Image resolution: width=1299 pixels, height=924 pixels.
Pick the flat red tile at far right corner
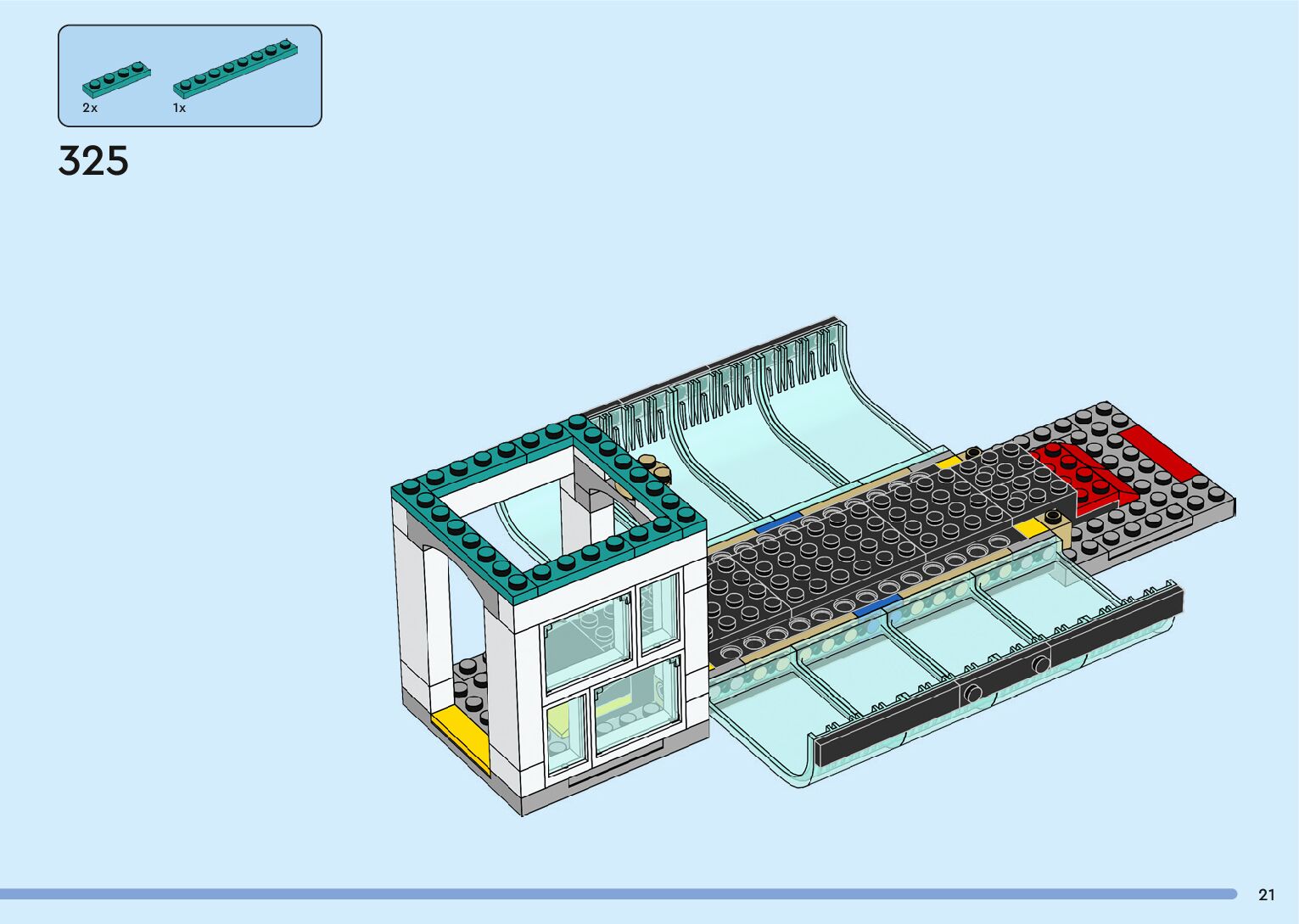[1158, 452]
